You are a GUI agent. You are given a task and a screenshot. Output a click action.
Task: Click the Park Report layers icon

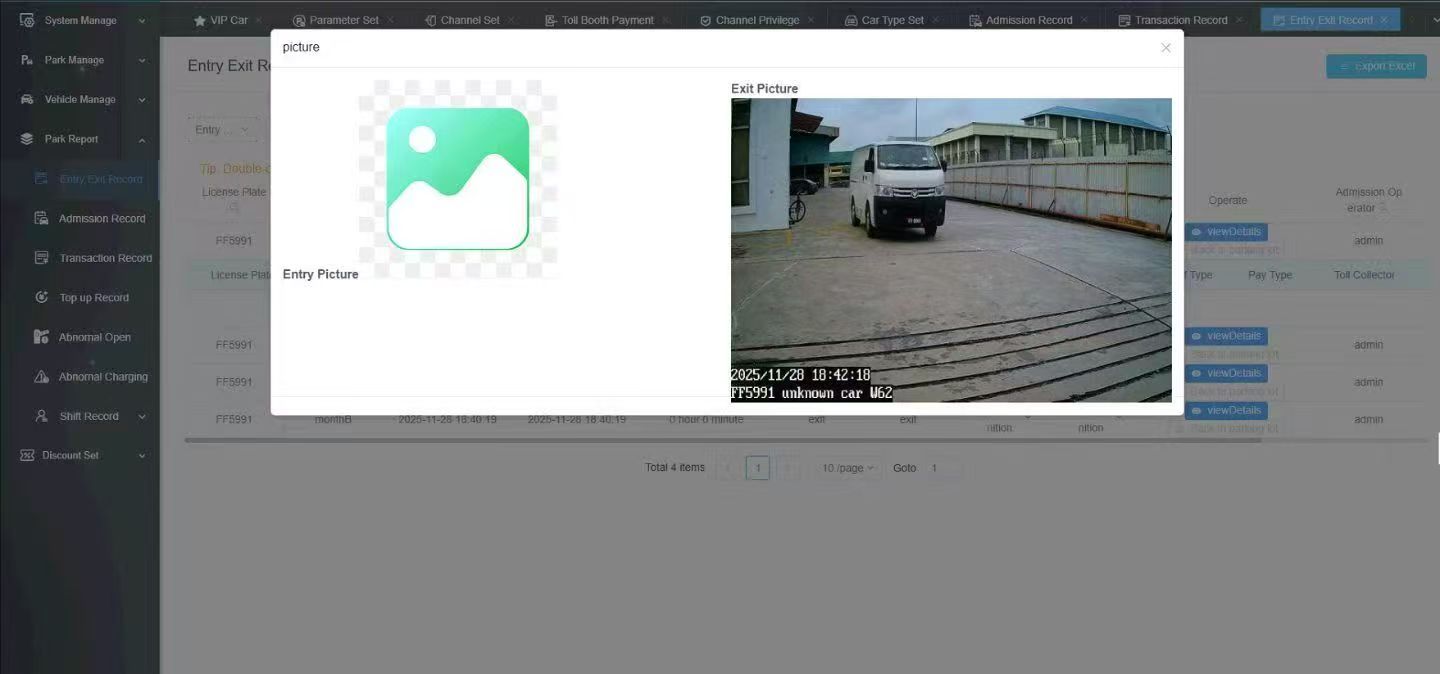click(27, 139)
